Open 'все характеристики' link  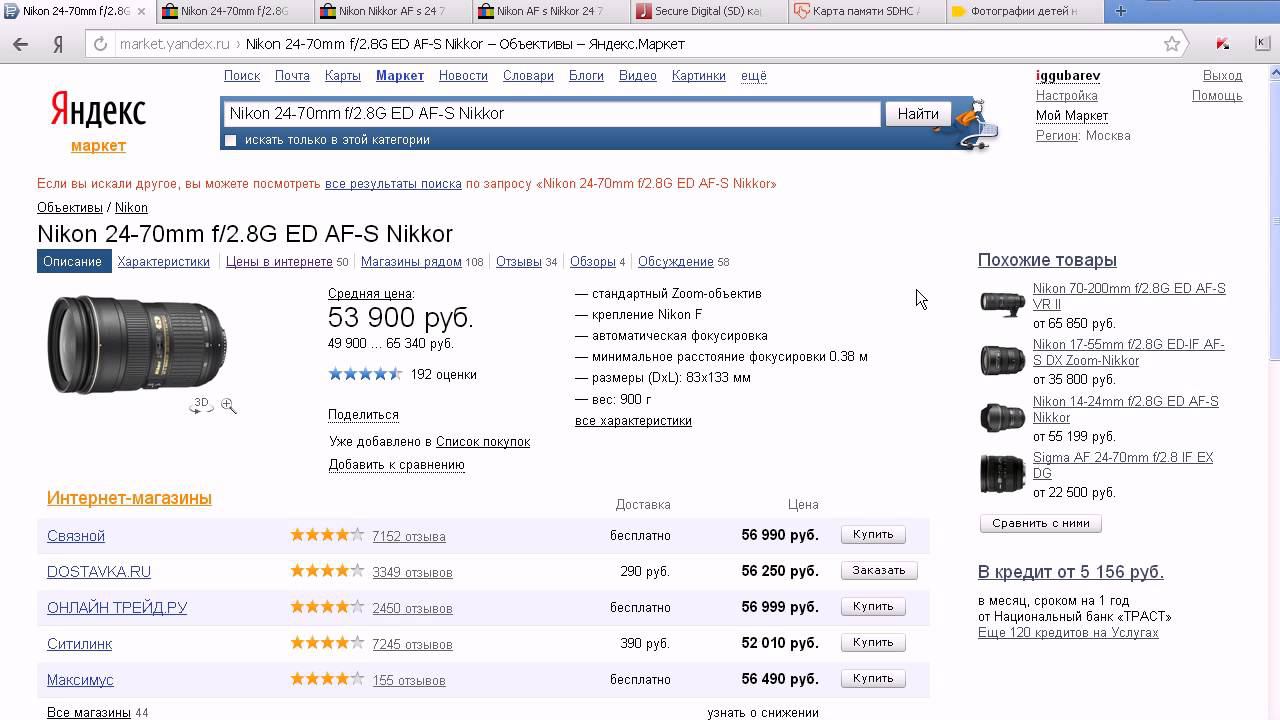[633, 421]
